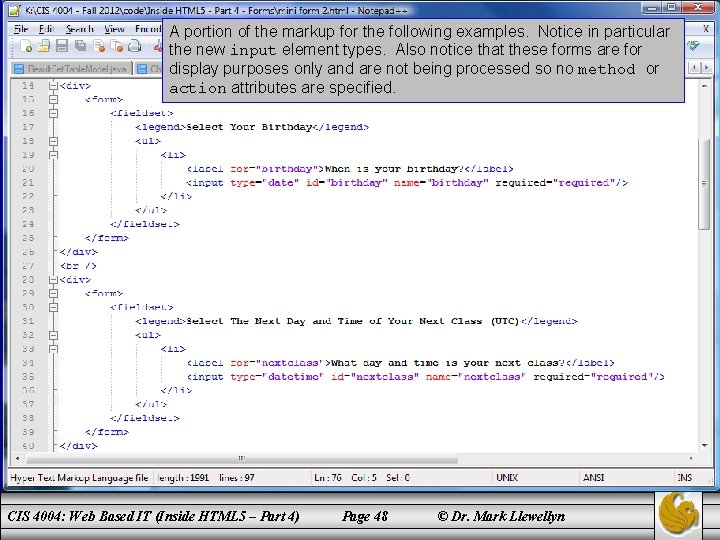Click the ResultSetTableModel.java tab's disk icon

click(x=19, y=69)
